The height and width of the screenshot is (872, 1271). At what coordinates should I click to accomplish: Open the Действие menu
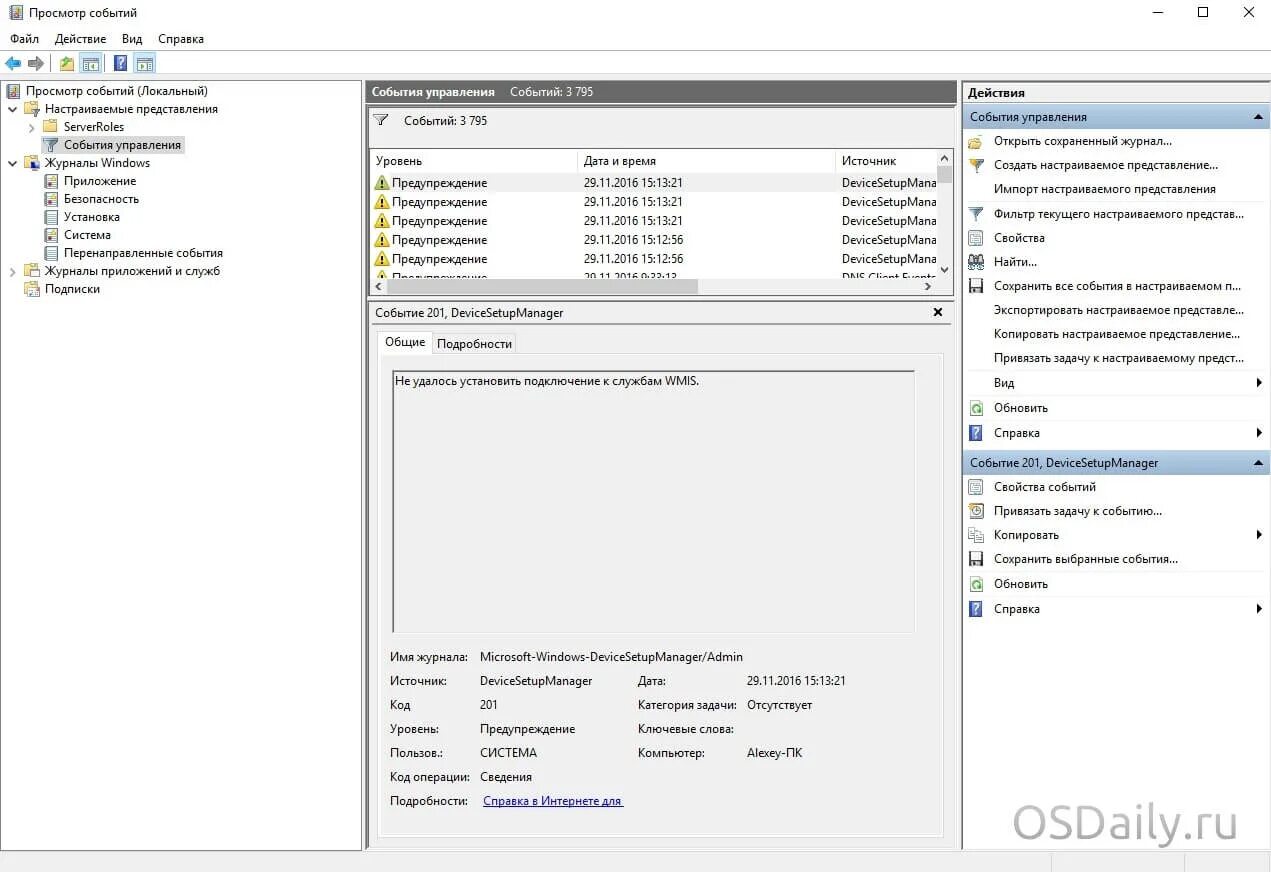[x=80, y=39]
